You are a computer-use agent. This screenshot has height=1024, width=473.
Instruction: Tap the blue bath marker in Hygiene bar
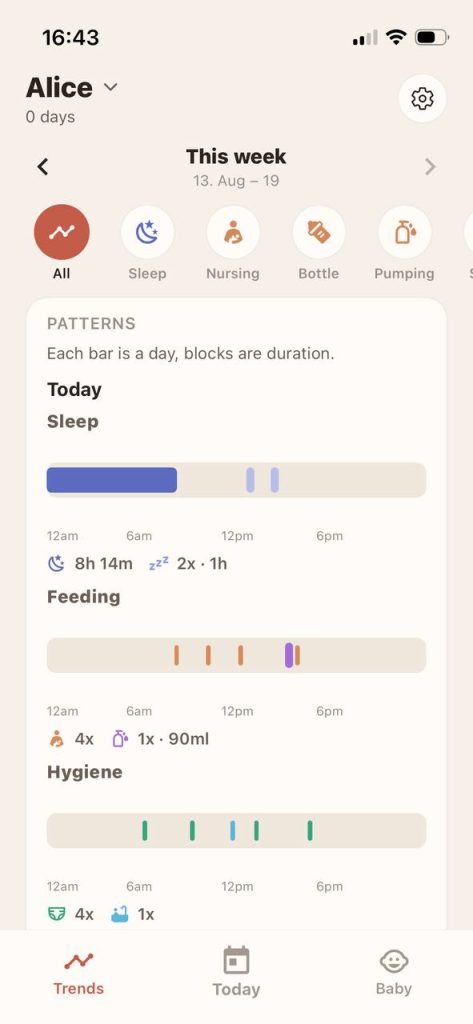point(233,831)
